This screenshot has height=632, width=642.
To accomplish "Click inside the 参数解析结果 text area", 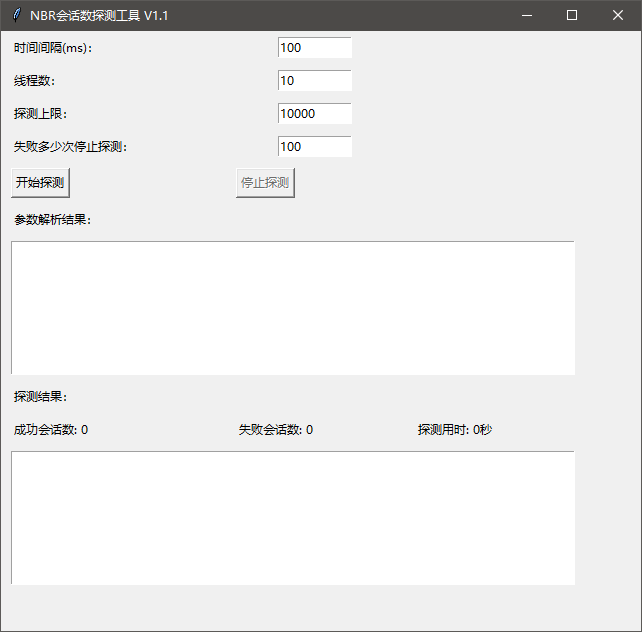I will click(293, 308).
